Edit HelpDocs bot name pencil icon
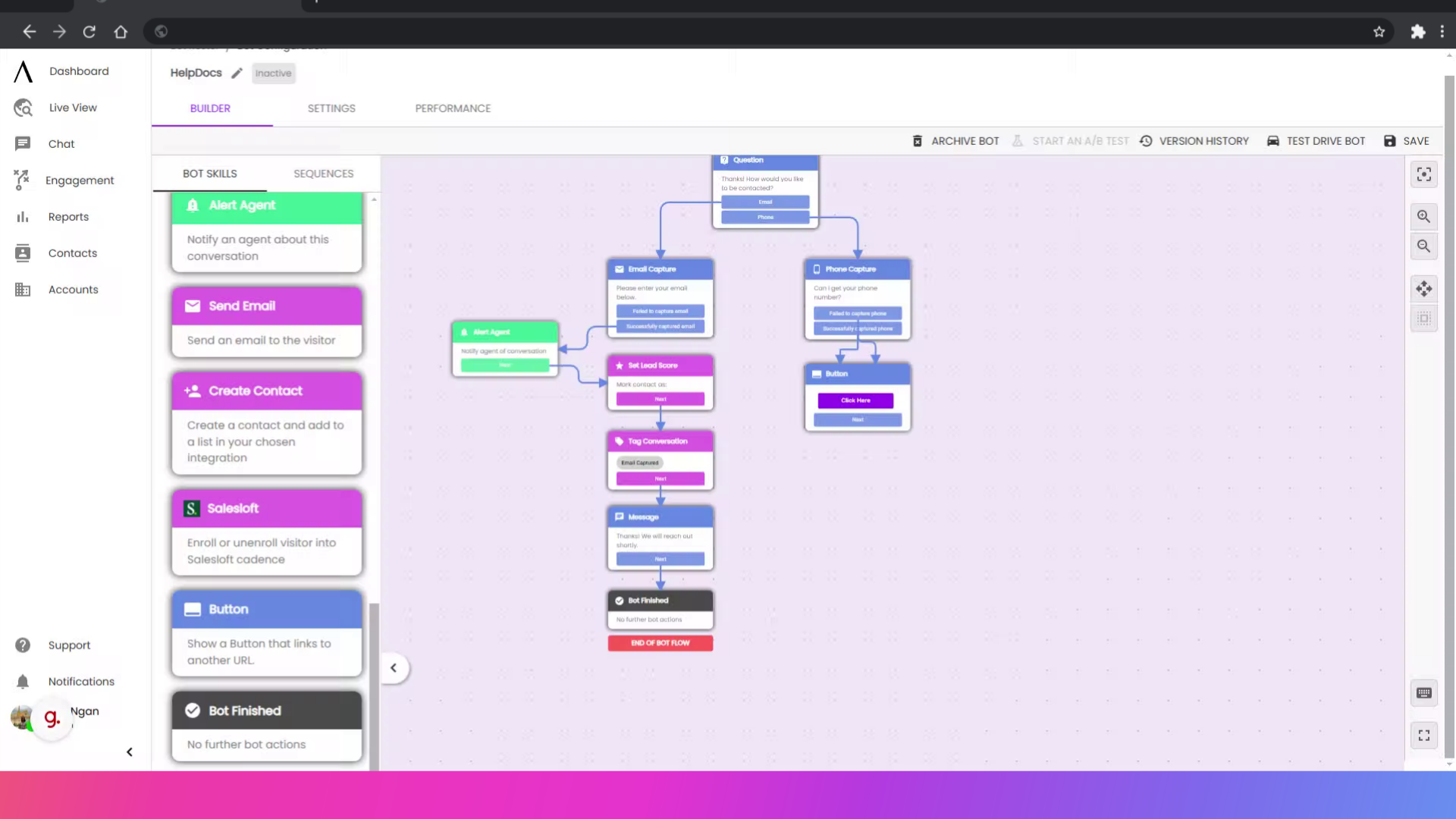This screenshot has width=1456, height=819. tap(237, 74)
